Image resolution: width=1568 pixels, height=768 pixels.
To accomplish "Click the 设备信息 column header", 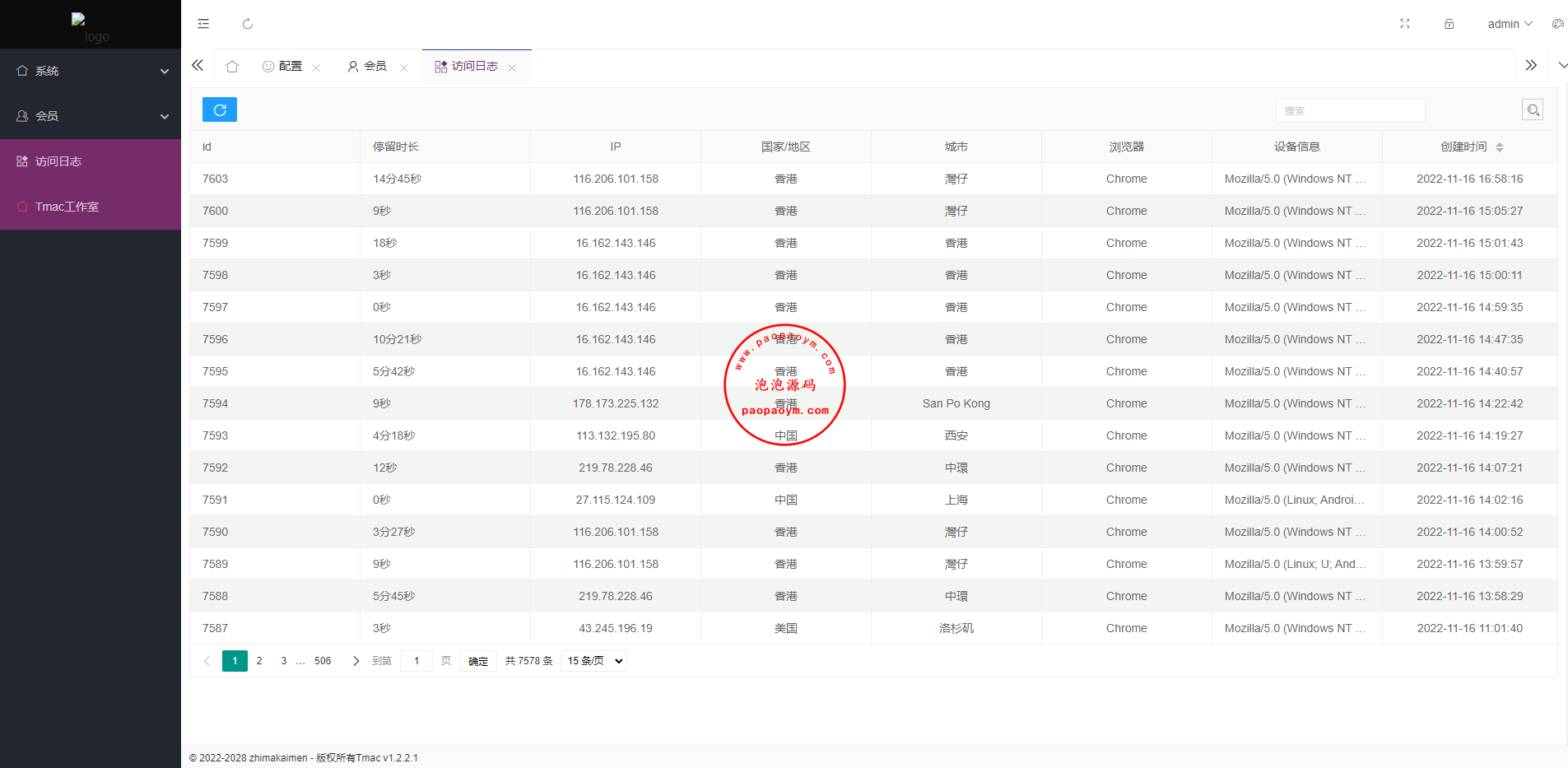I will (1297, 147).
